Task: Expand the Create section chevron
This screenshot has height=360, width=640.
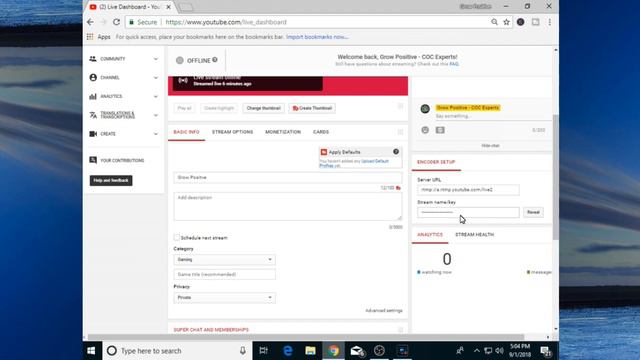Action: point(156,134)
